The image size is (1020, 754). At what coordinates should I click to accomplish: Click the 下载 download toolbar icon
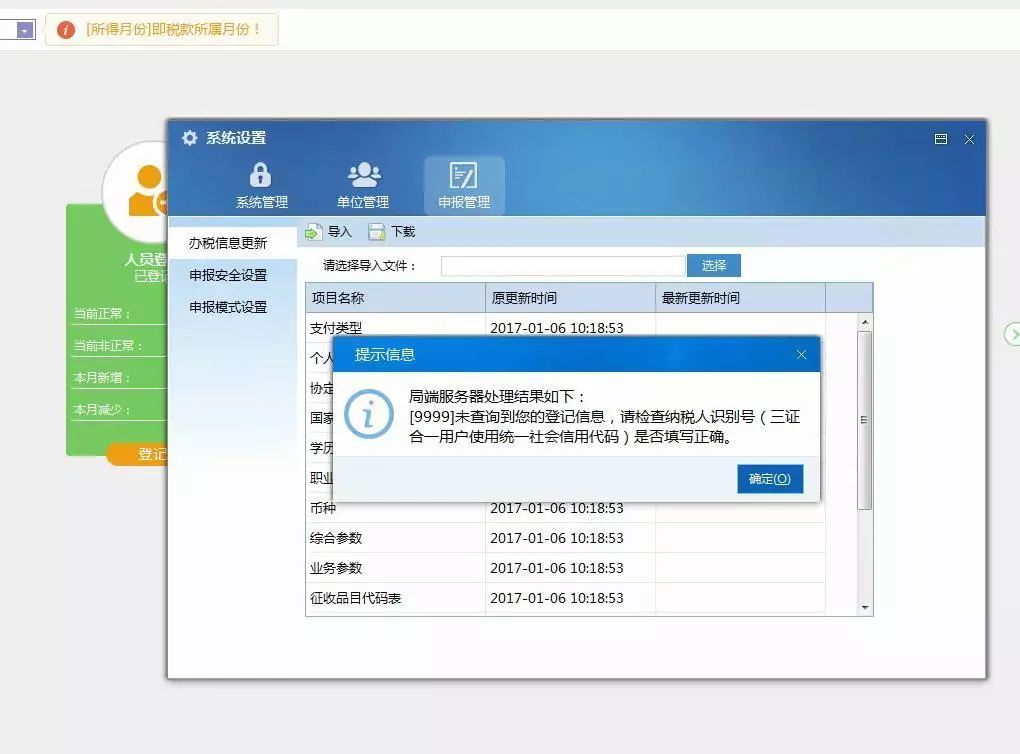[x=376, y=232]
